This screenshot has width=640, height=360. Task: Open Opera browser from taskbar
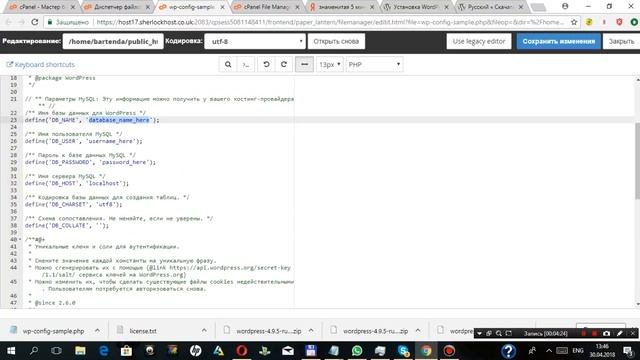pyautogui.click(x=242, y=351)
